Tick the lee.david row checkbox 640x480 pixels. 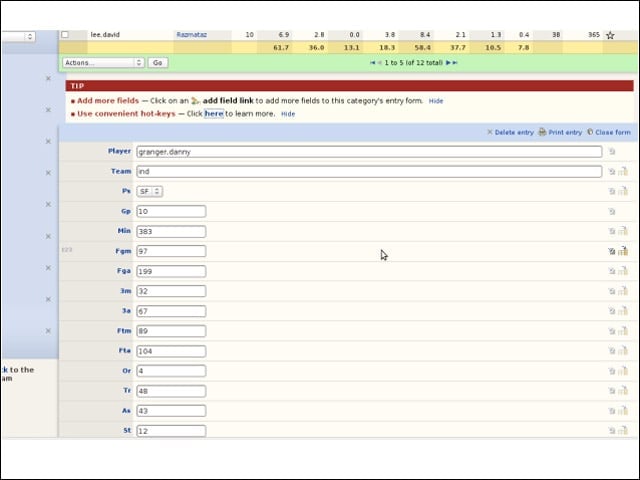point(65,35)
